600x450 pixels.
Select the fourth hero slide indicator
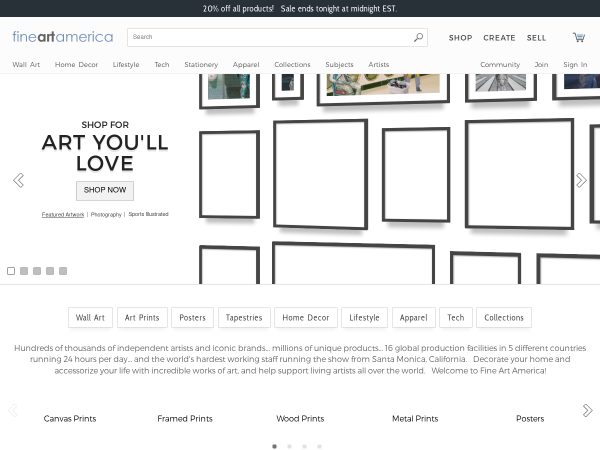(50, 271)
